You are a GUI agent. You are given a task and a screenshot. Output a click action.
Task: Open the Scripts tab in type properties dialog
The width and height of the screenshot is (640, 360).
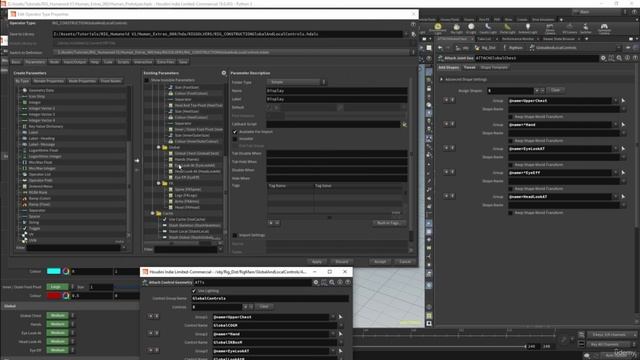[x=123, y=62]
